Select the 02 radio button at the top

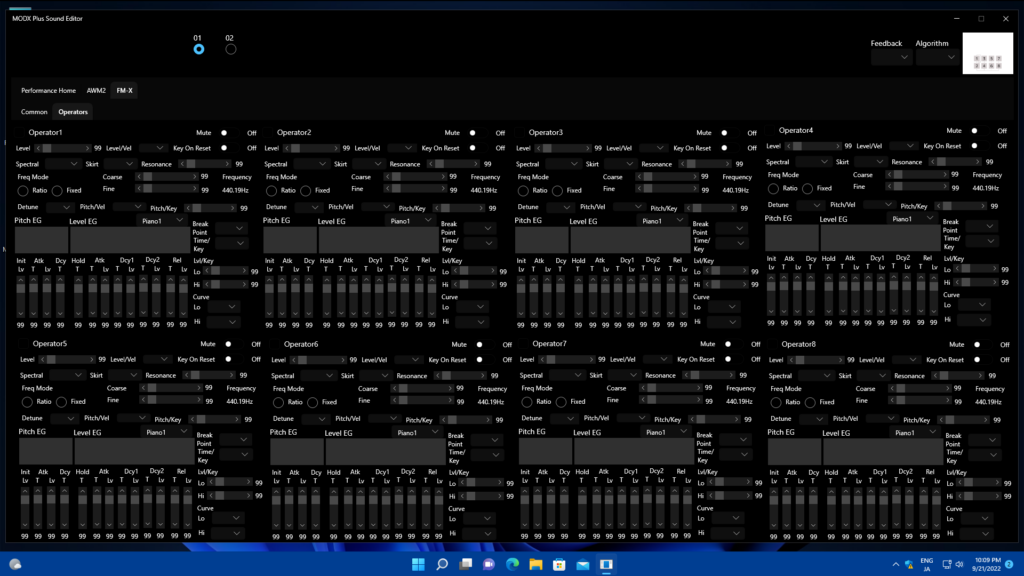point(231,50)
